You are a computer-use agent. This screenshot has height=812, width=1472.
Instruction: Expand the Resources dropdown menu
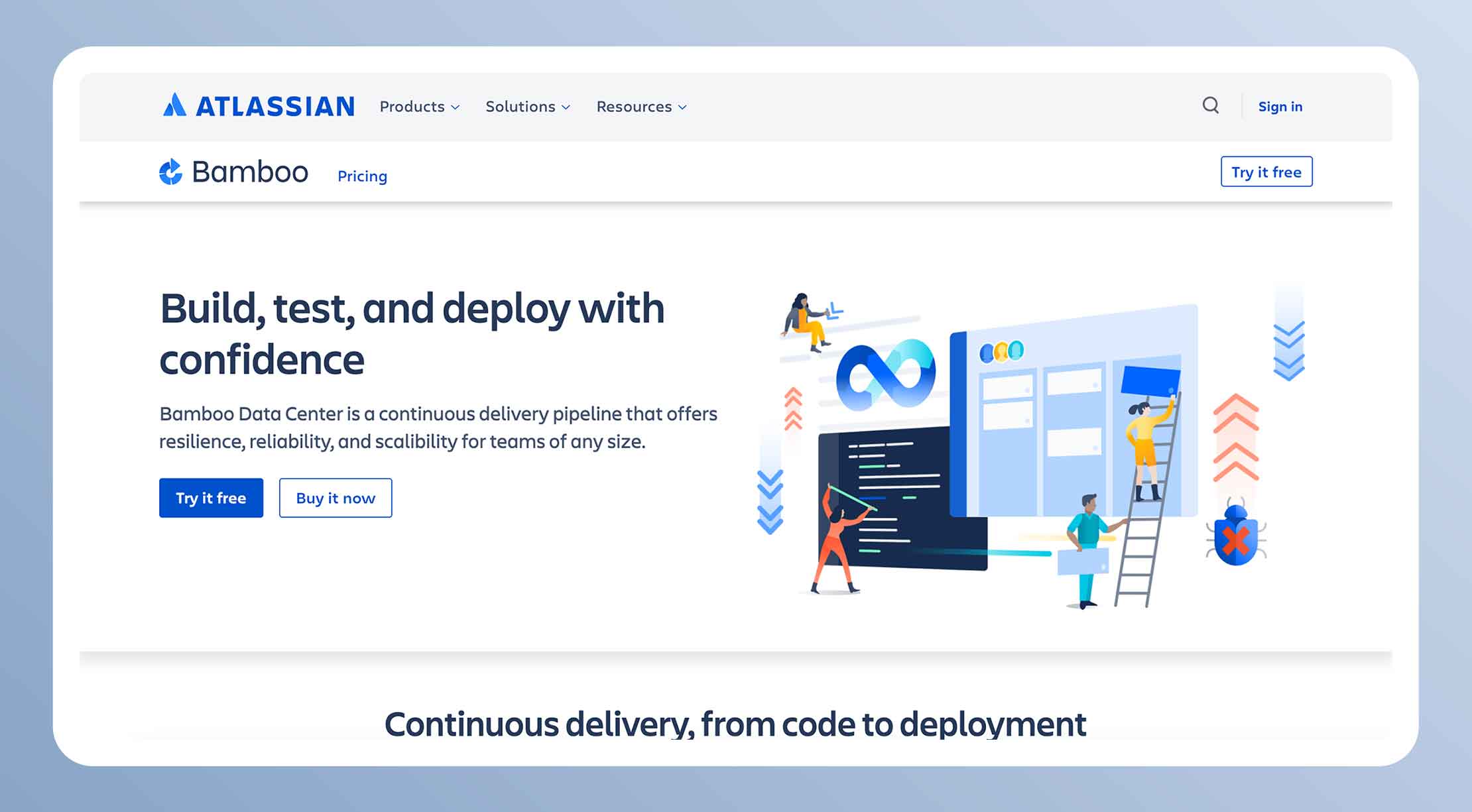(641, 107)
